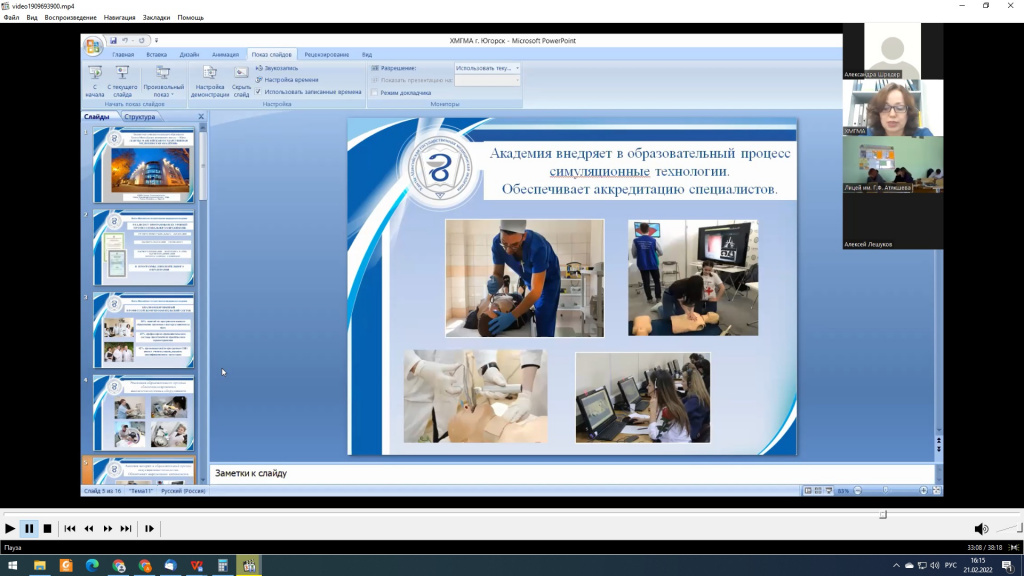Mute audio using the player speaker icon
The height and width of the screenshot is (576, 1024).
click(x=981, y=529)
